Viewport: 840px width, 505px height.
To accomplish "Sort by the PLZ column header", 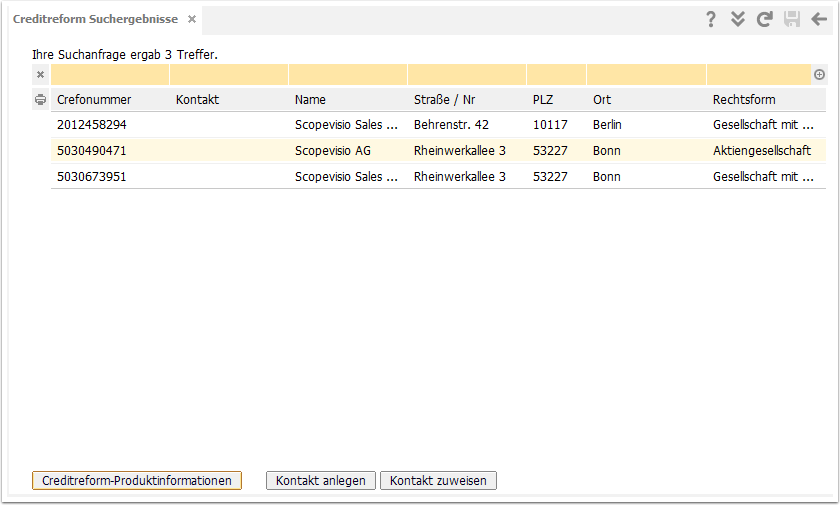I will 543,100.
